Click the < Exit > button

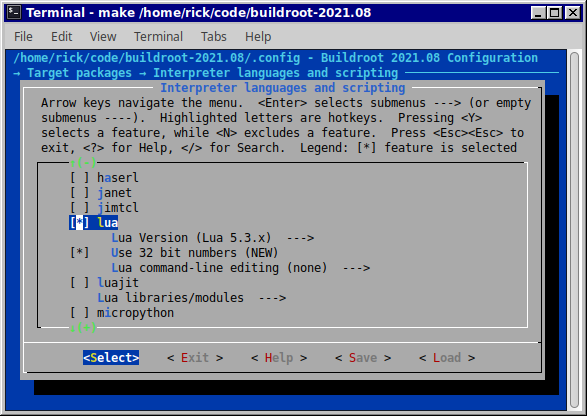tap(195, 358)
